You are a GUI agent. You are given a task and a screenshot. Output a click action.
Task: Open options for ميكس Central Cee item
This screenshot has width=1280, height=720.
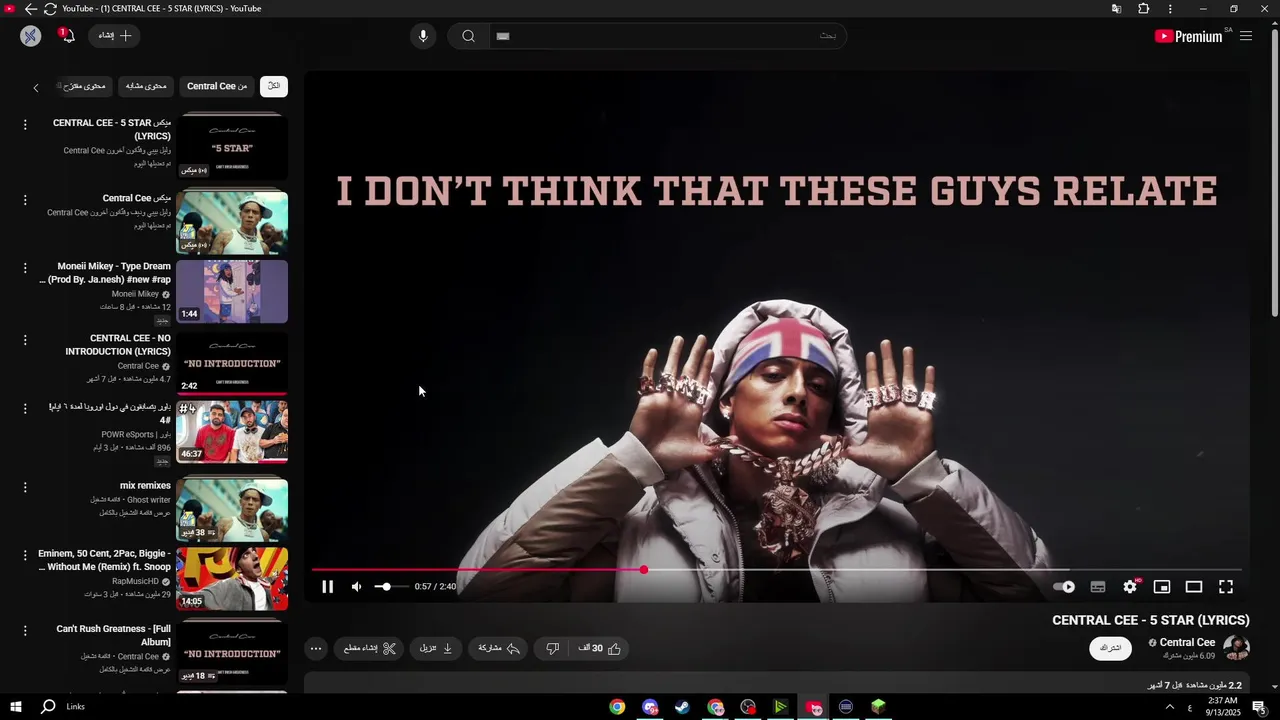[x=25, y=200]
